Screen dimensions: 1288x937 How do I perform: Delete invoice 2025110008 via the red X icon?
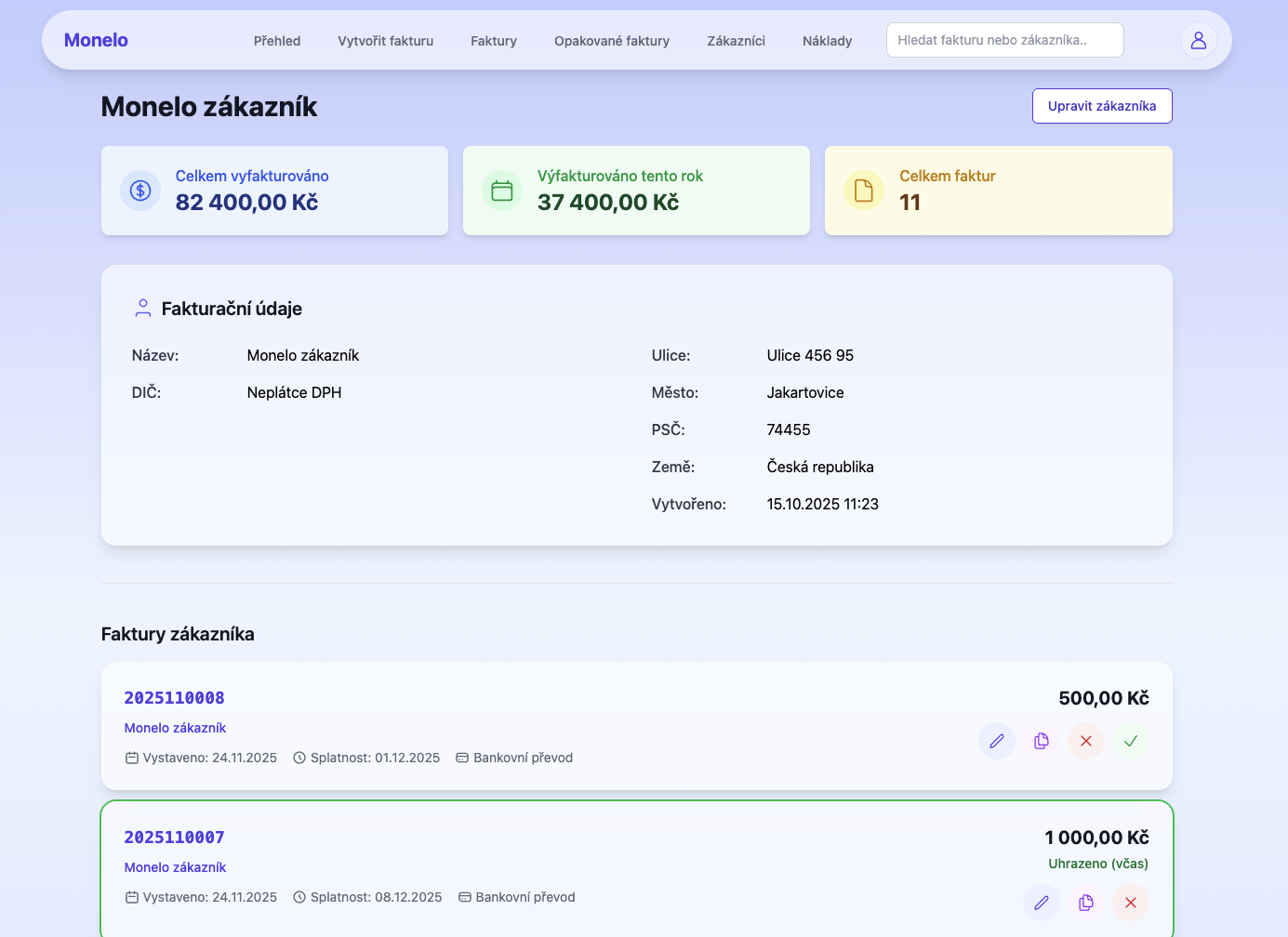(1086, 741)
